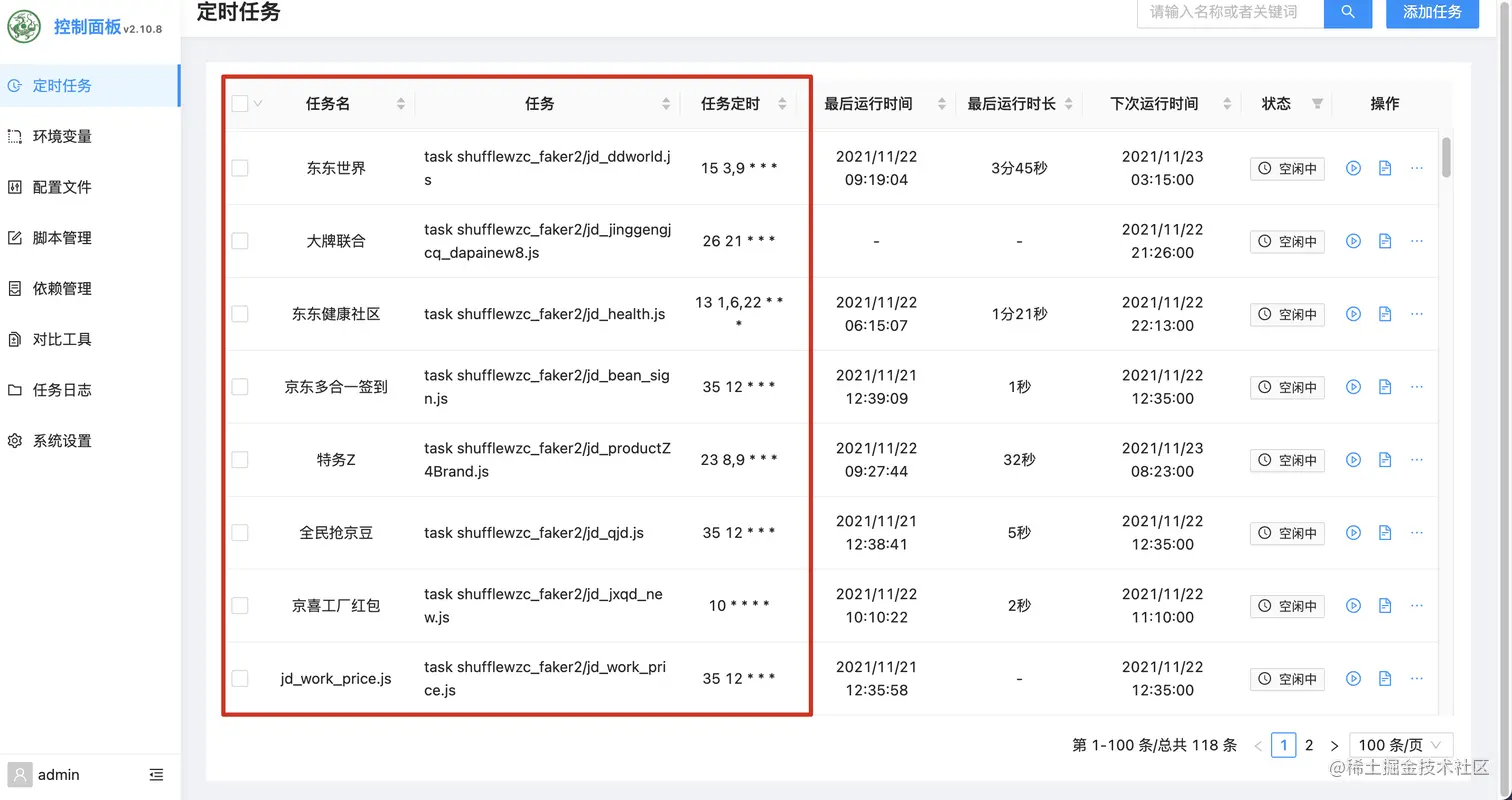The image size is (1512, 800).
Task: Select current page 1 in pagination
Action: coord(1283,745)
